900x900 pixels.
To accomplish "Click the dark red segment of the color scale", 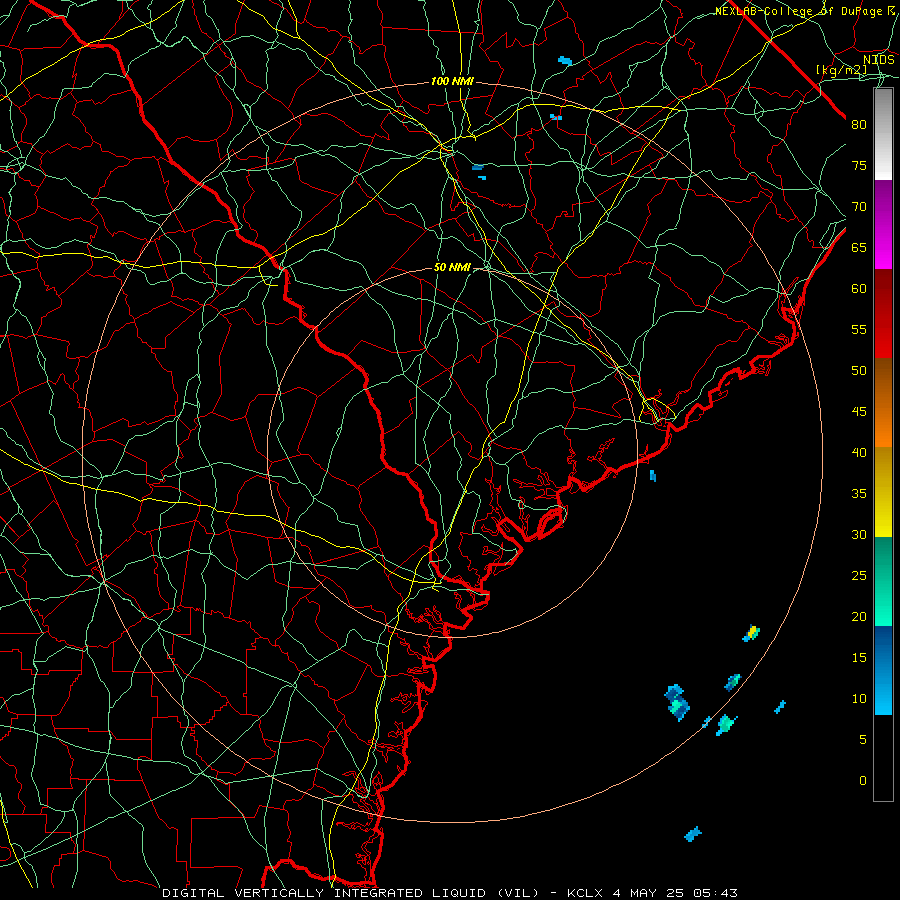I will pos(883,313).
